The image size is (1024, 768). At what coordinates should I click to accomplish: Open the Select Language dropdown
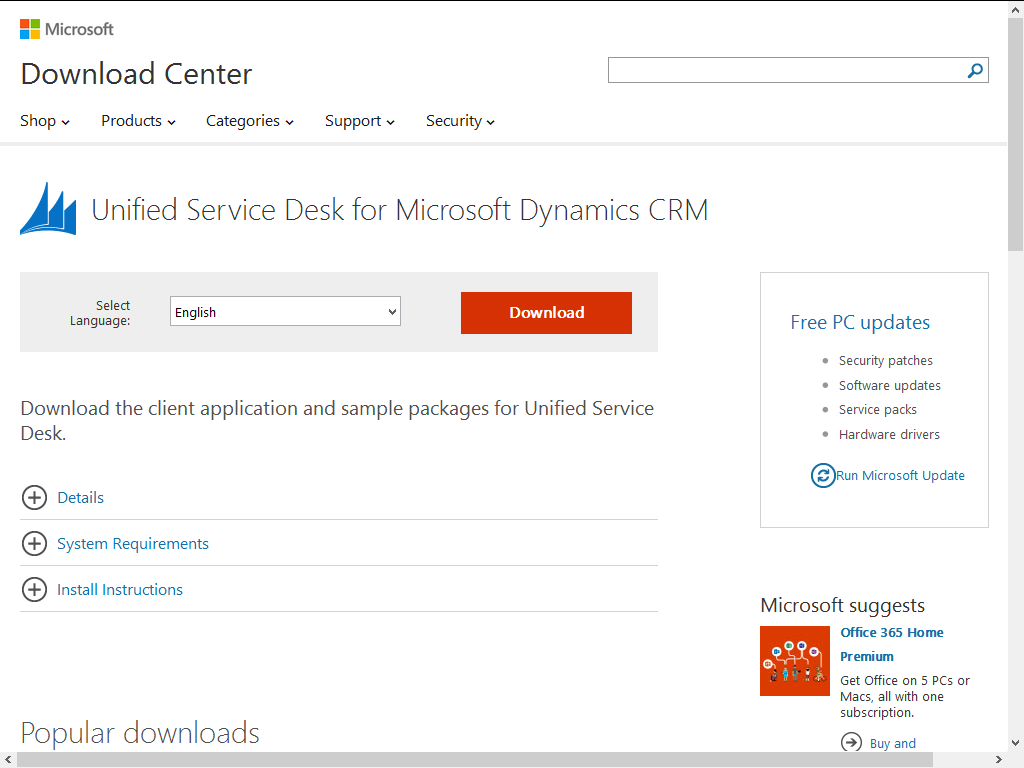(285, 312)
